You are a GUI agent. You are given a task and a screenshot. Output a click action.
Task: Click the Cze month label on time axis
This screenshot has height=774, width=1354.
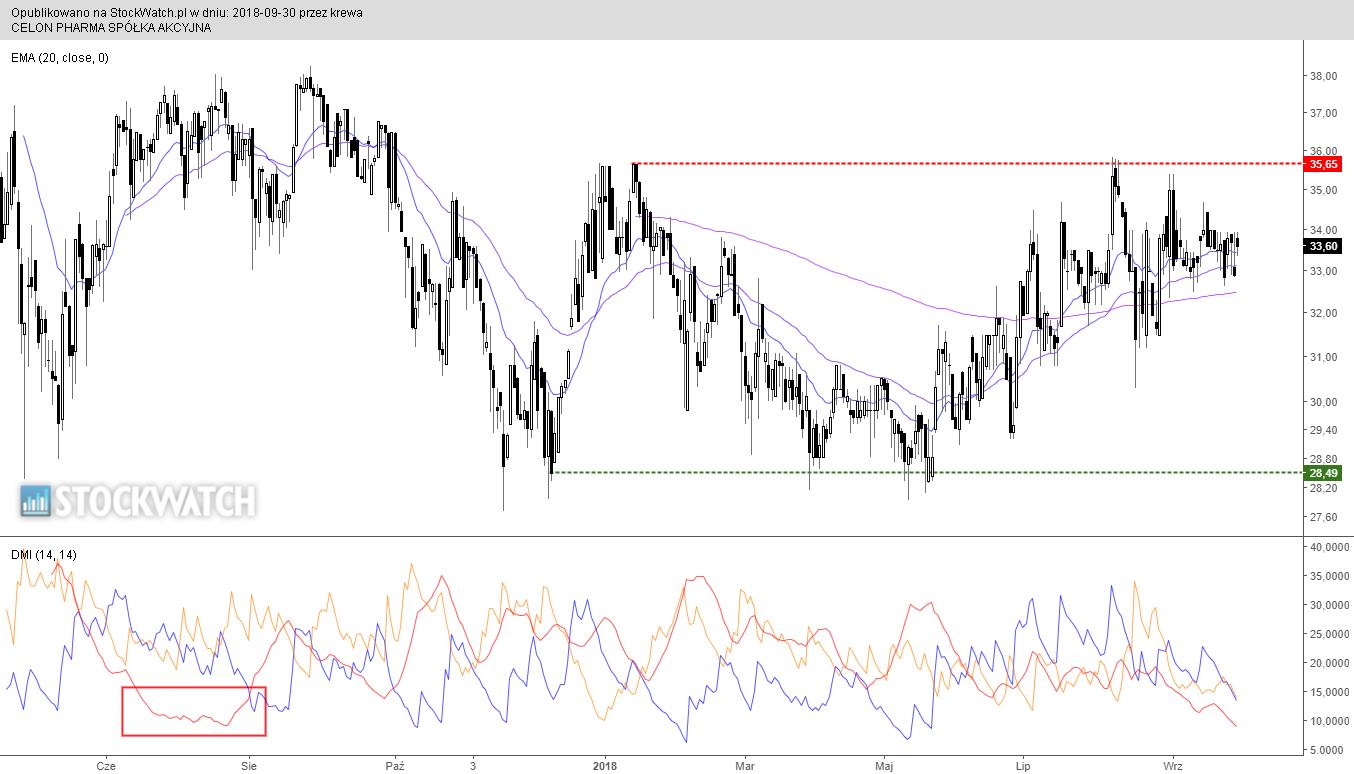tap(105, 766)
